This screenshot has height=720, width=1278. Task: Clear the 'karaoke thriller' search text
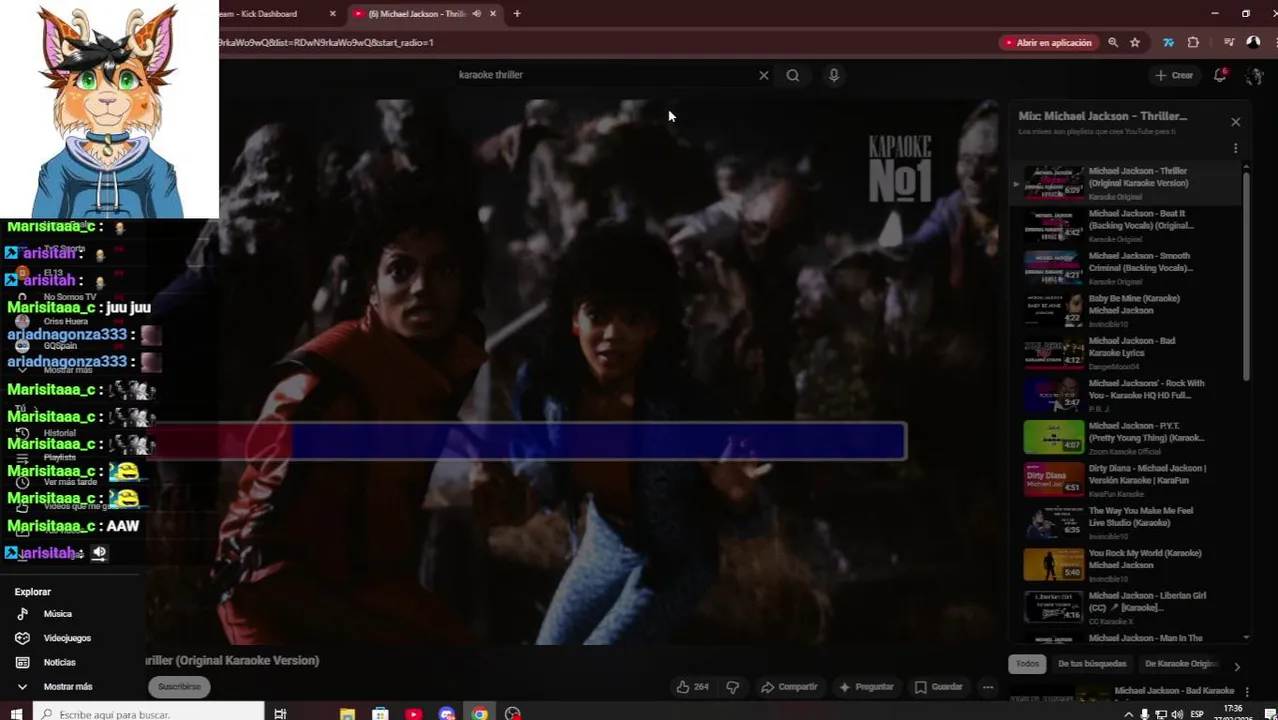point(764,75)
